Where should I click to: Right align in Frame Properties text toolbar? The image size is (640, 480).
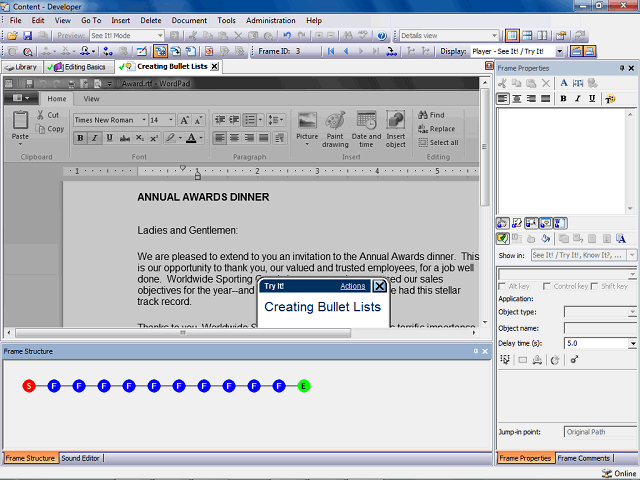click(531, 99)
